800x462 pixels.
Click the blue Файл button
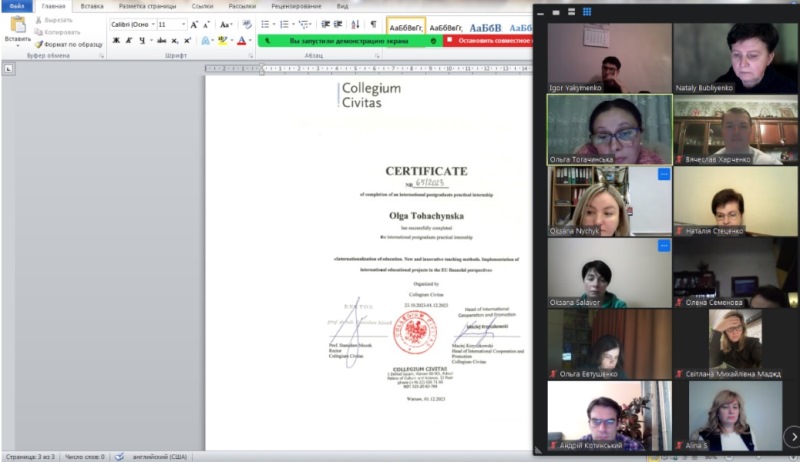pos(17,6)
